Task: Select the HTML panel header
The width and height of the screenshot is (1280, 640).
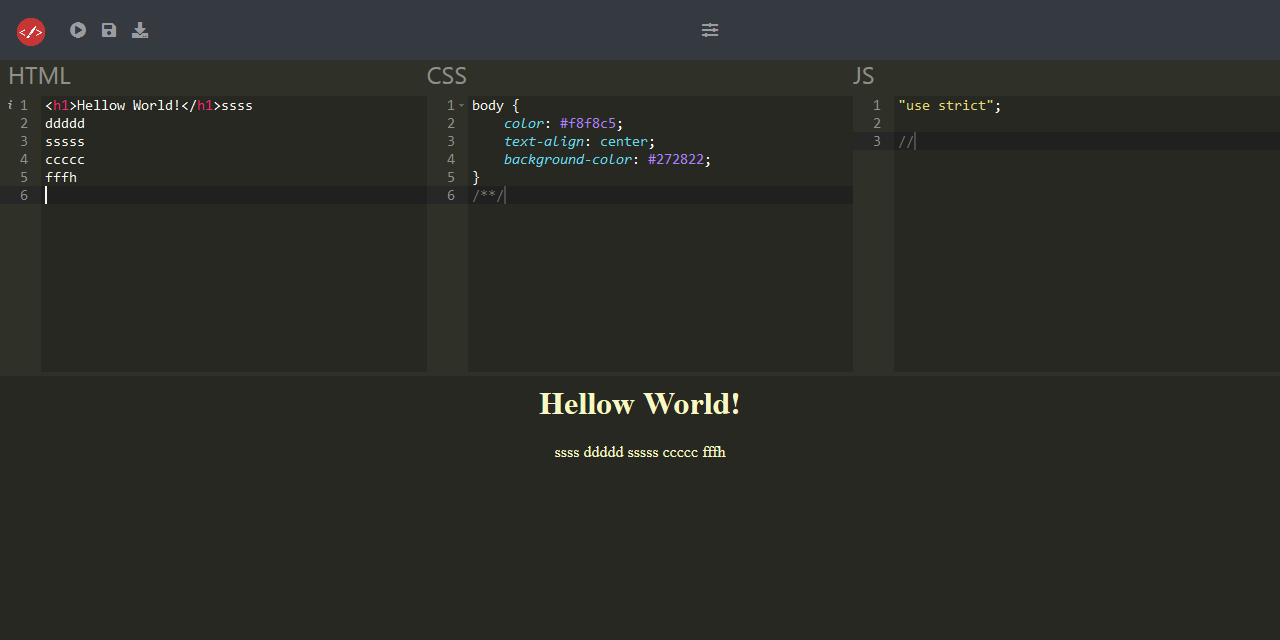Action: tap(40, 76)
